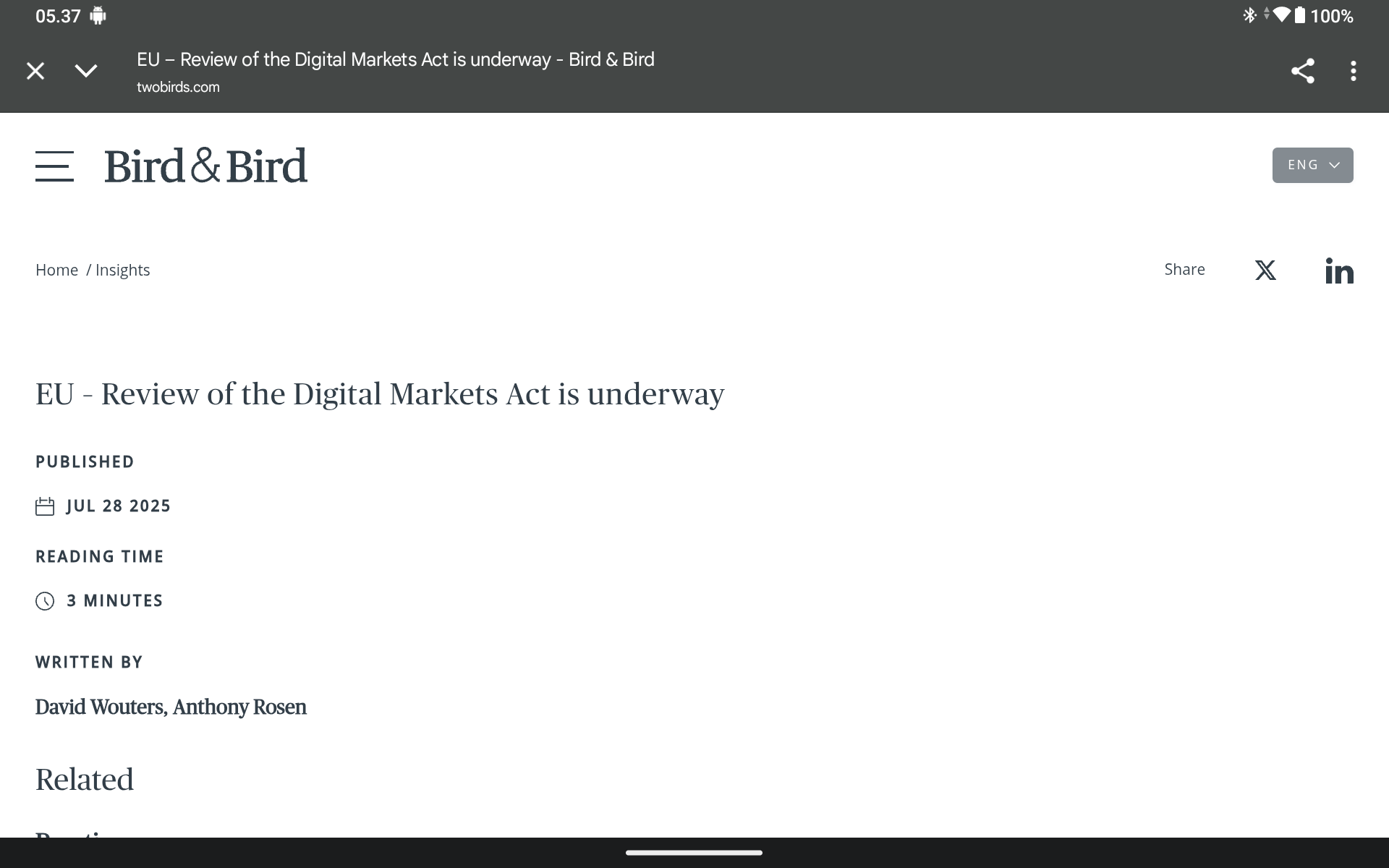The image size is (1389, 868).
Task: Expand the ENG language dropdown
Action: click(x=1312, y=166)
